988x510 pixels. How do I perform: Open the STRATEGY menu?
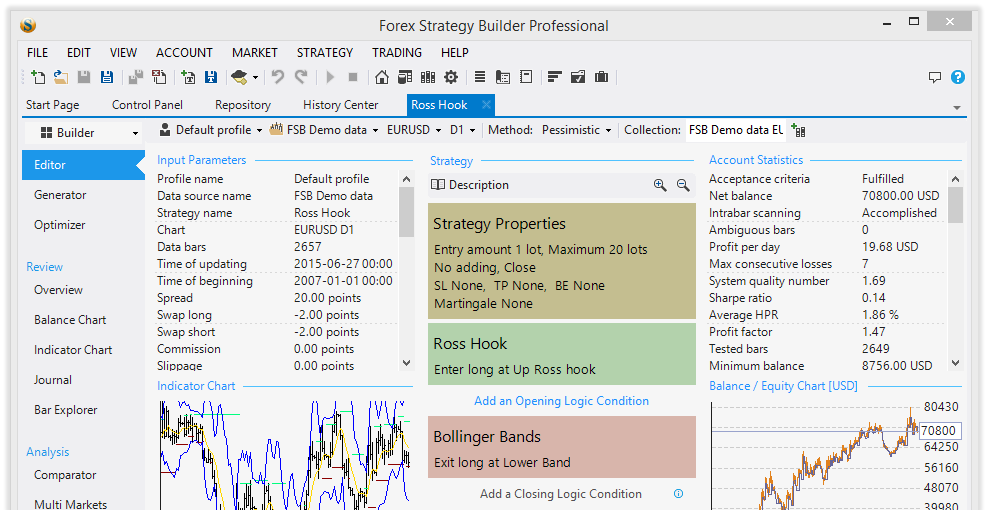(325, 53)
